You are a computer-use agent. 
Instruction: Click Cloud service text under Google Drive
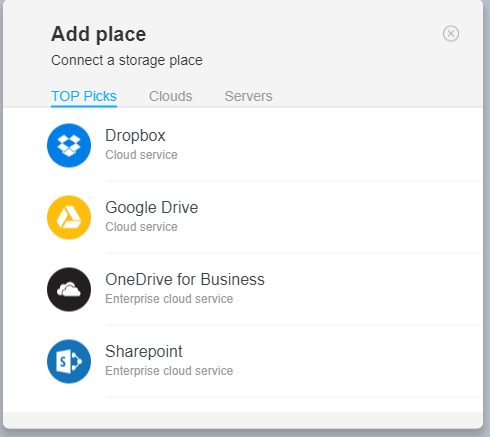(x=141, y=227)
